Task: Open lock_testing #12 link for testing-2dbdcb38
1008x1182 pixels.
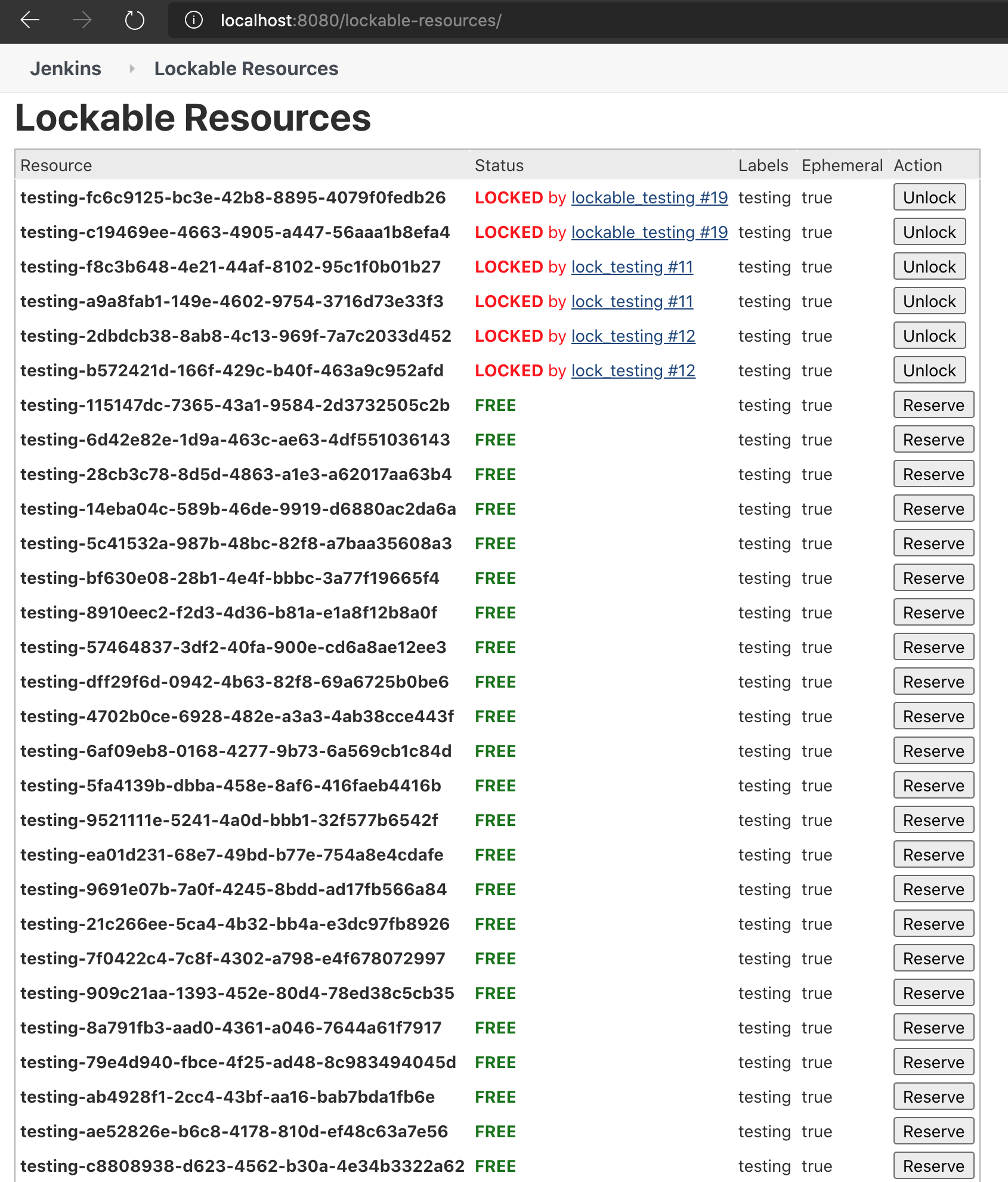Action: (633, 336)
